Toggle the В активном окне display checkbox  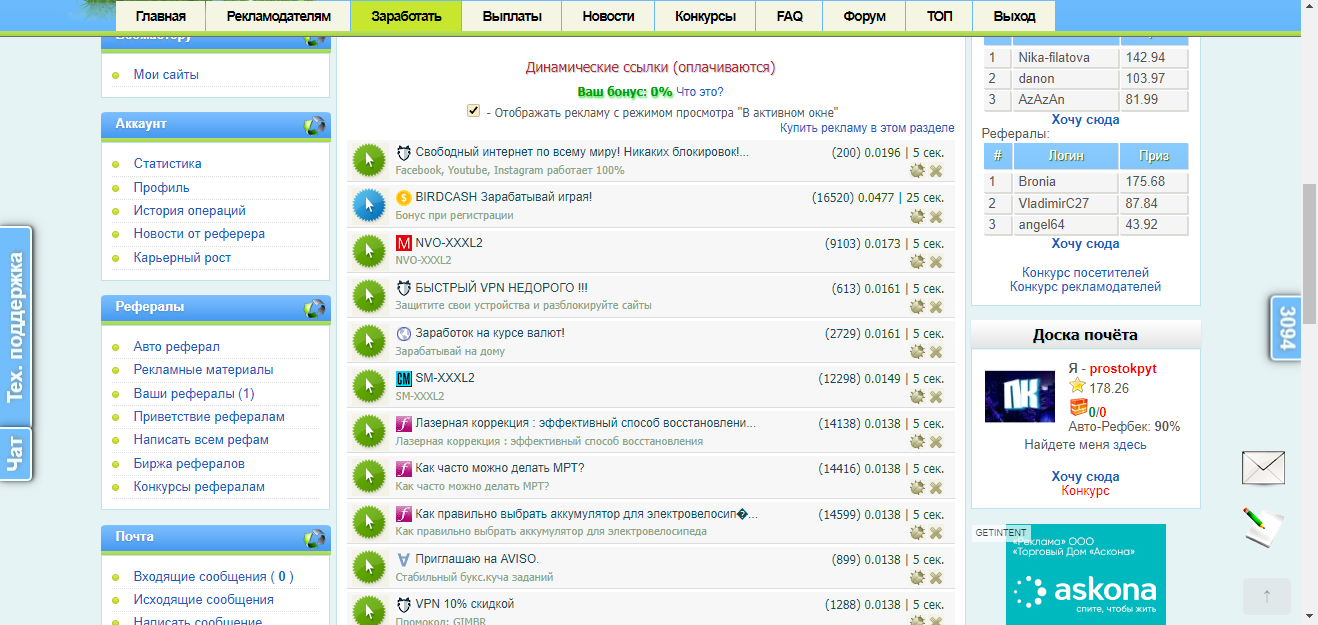[473, 111]
